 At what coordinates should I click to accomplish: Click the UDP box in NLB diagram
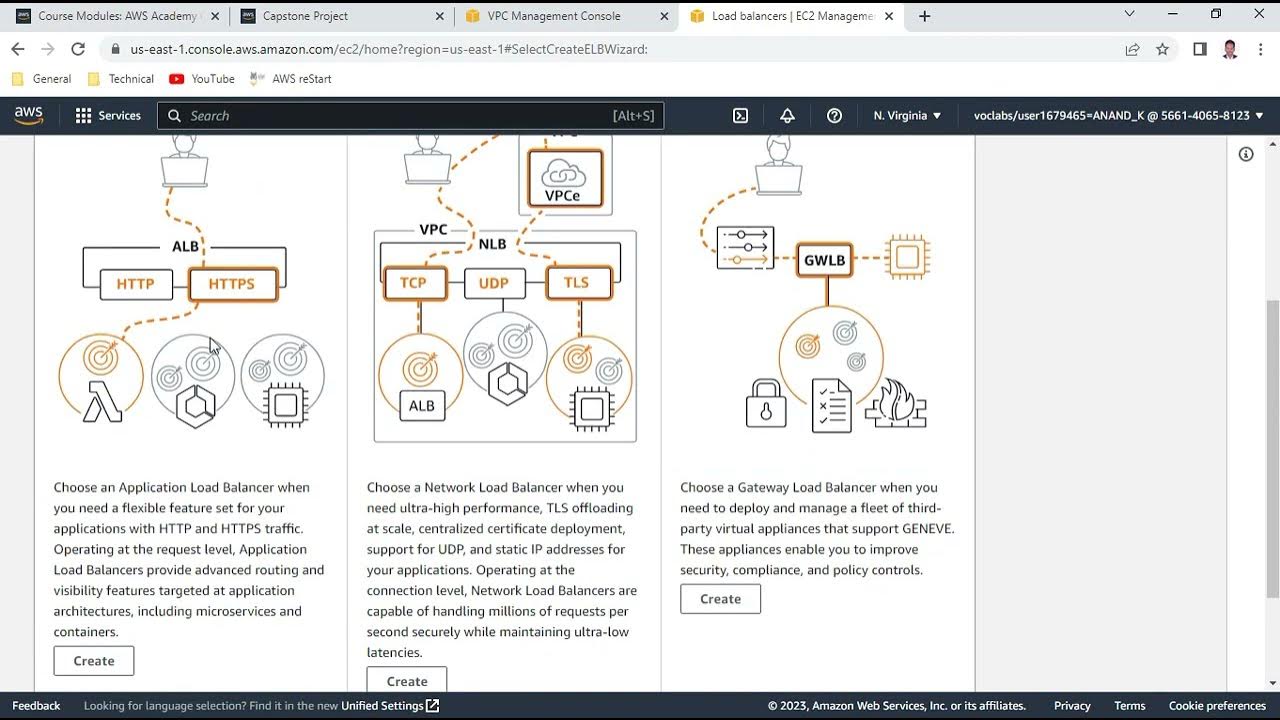tap(494, 283)
